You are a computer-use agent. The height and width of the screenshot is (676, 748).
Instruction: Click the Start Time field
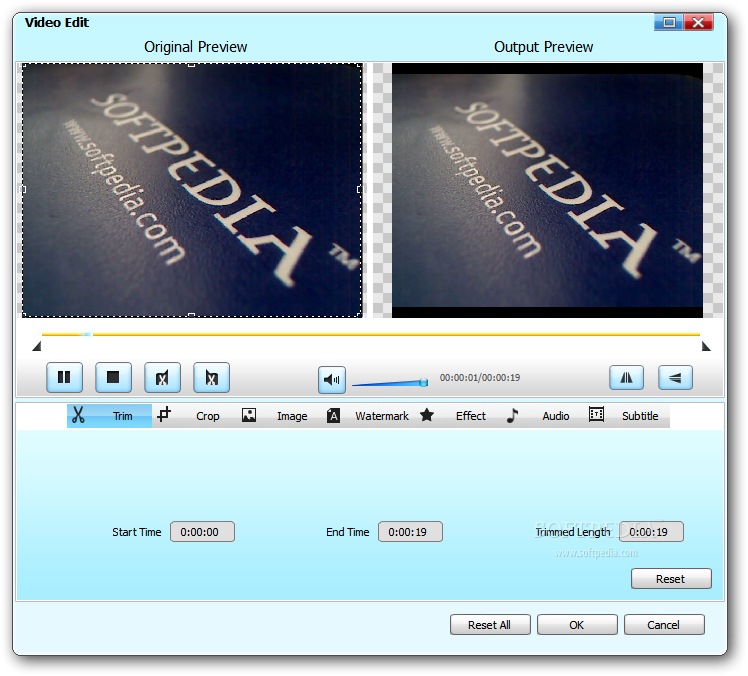pos(202,531)
